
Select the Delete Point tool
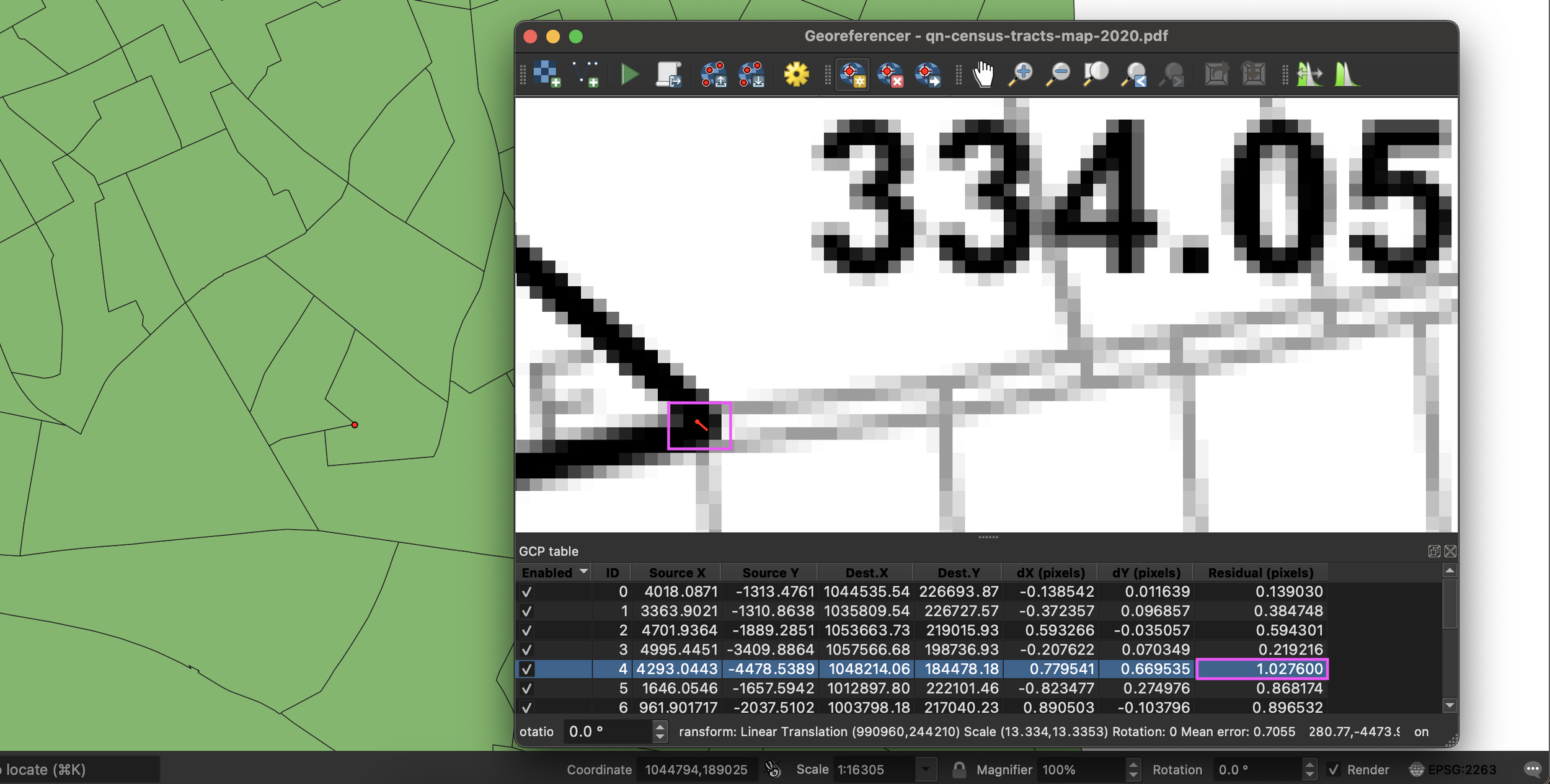(x=890, y=74)
